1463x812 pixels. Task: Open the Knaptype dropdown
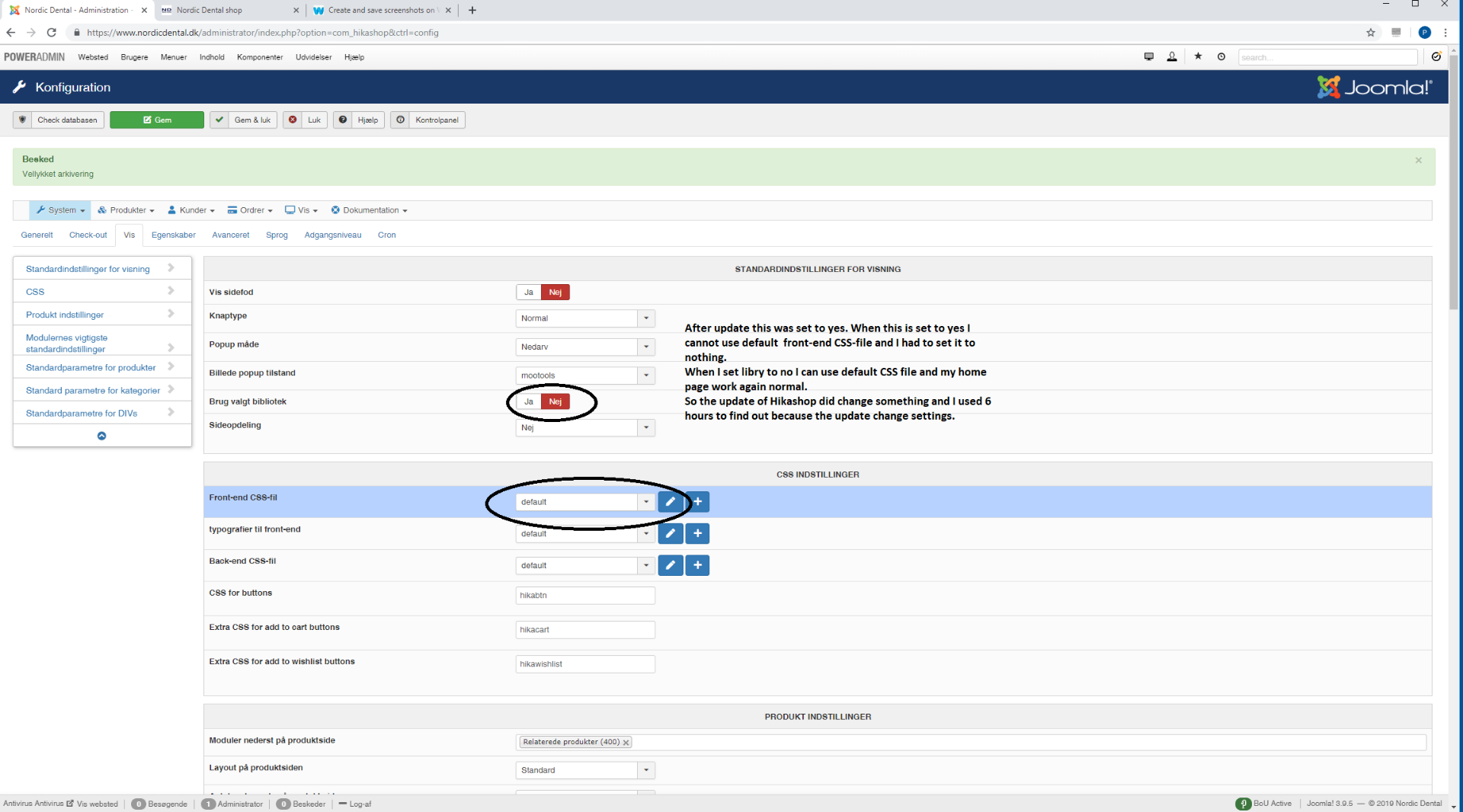584,318
